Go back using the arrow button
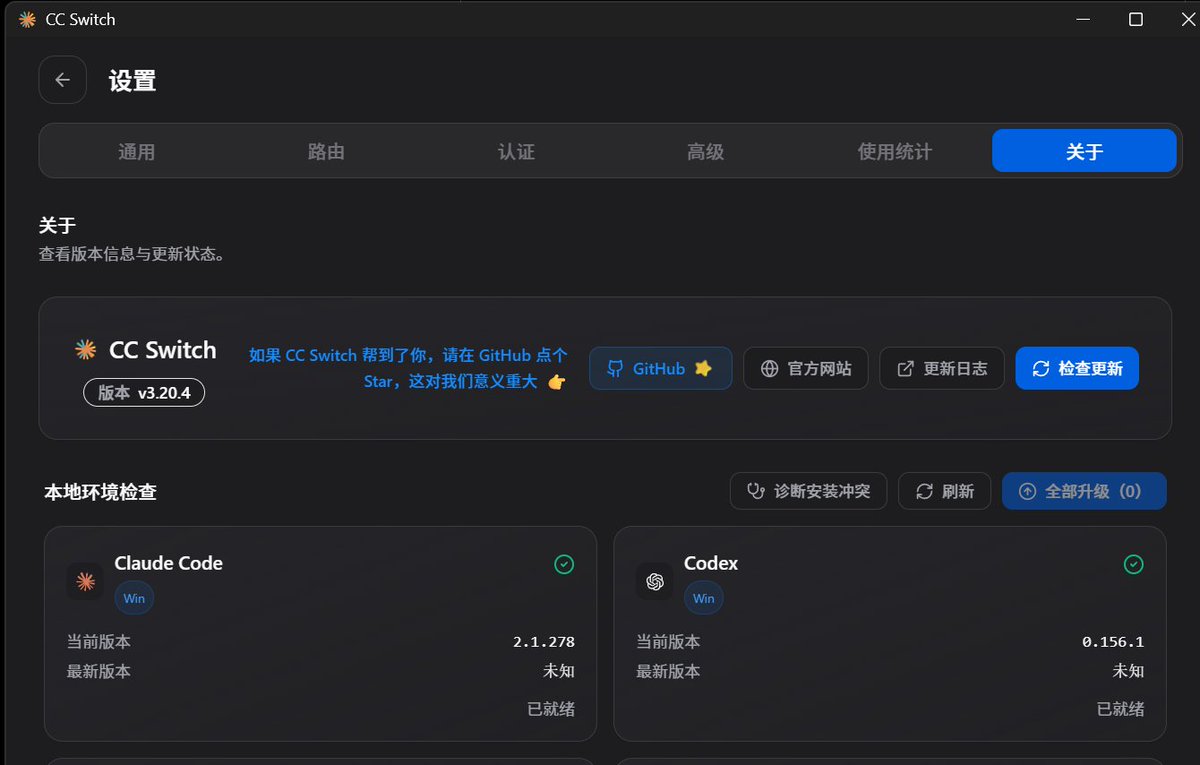Viewport: 1200px width, 765px height. [x=63, y=80]
